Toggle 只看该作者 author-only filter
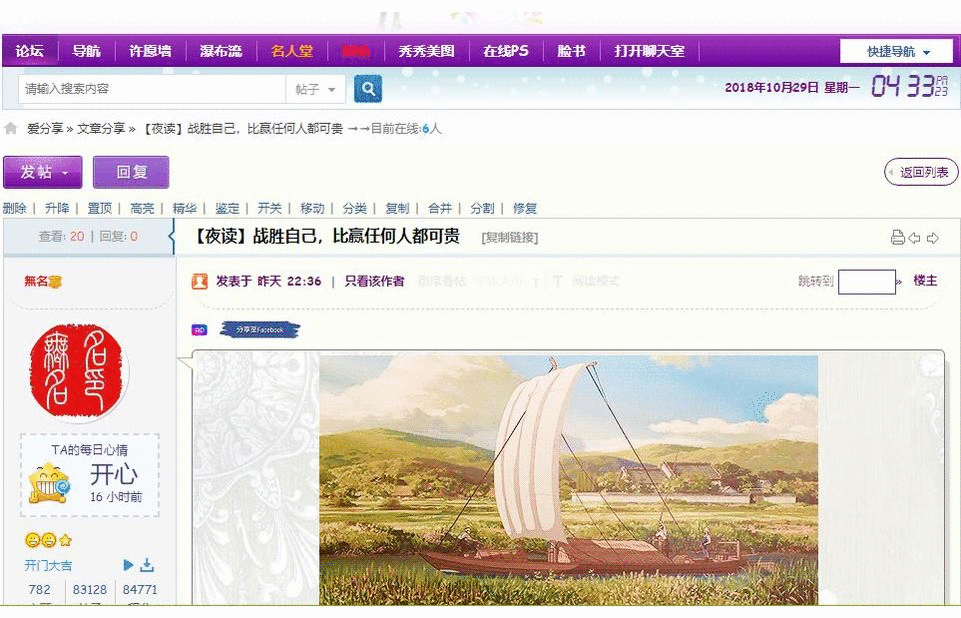Screen dimensions: 961x618 [x=374, y=282]
